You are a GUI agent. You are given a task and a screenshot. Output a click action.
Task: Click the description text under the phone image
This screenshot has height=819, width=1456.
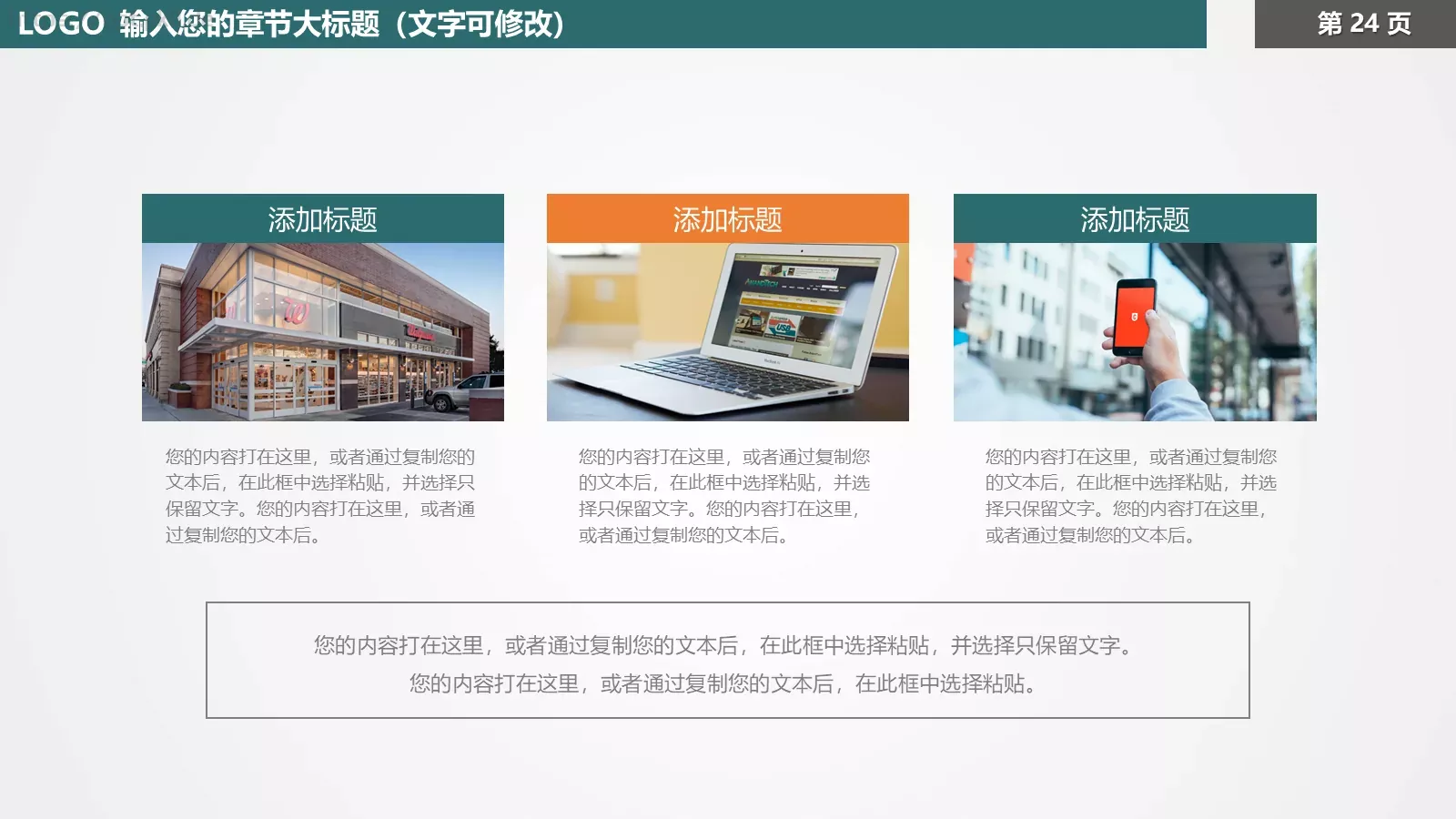coord(1131,496)
